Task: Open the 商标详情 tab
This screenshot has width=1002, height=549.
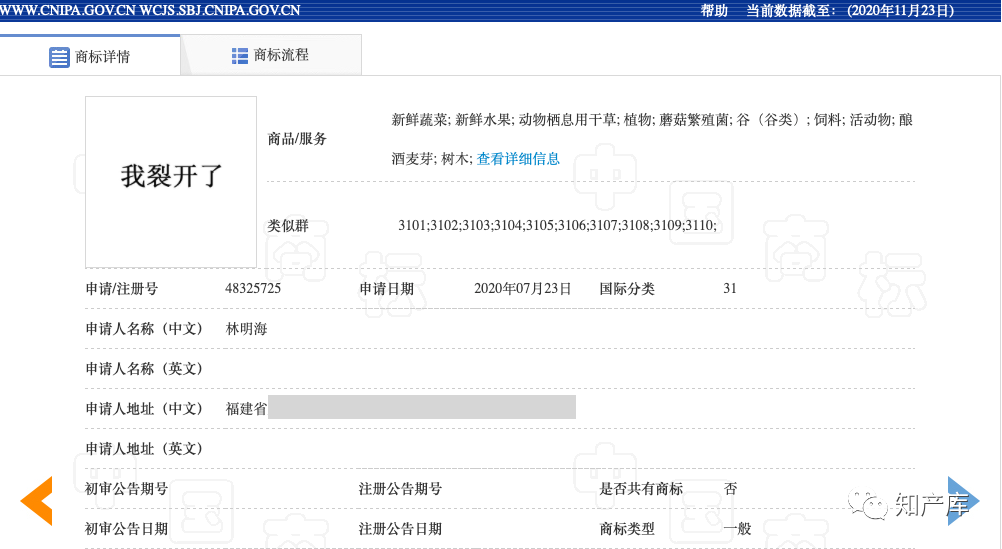Action: click(90, 56)
